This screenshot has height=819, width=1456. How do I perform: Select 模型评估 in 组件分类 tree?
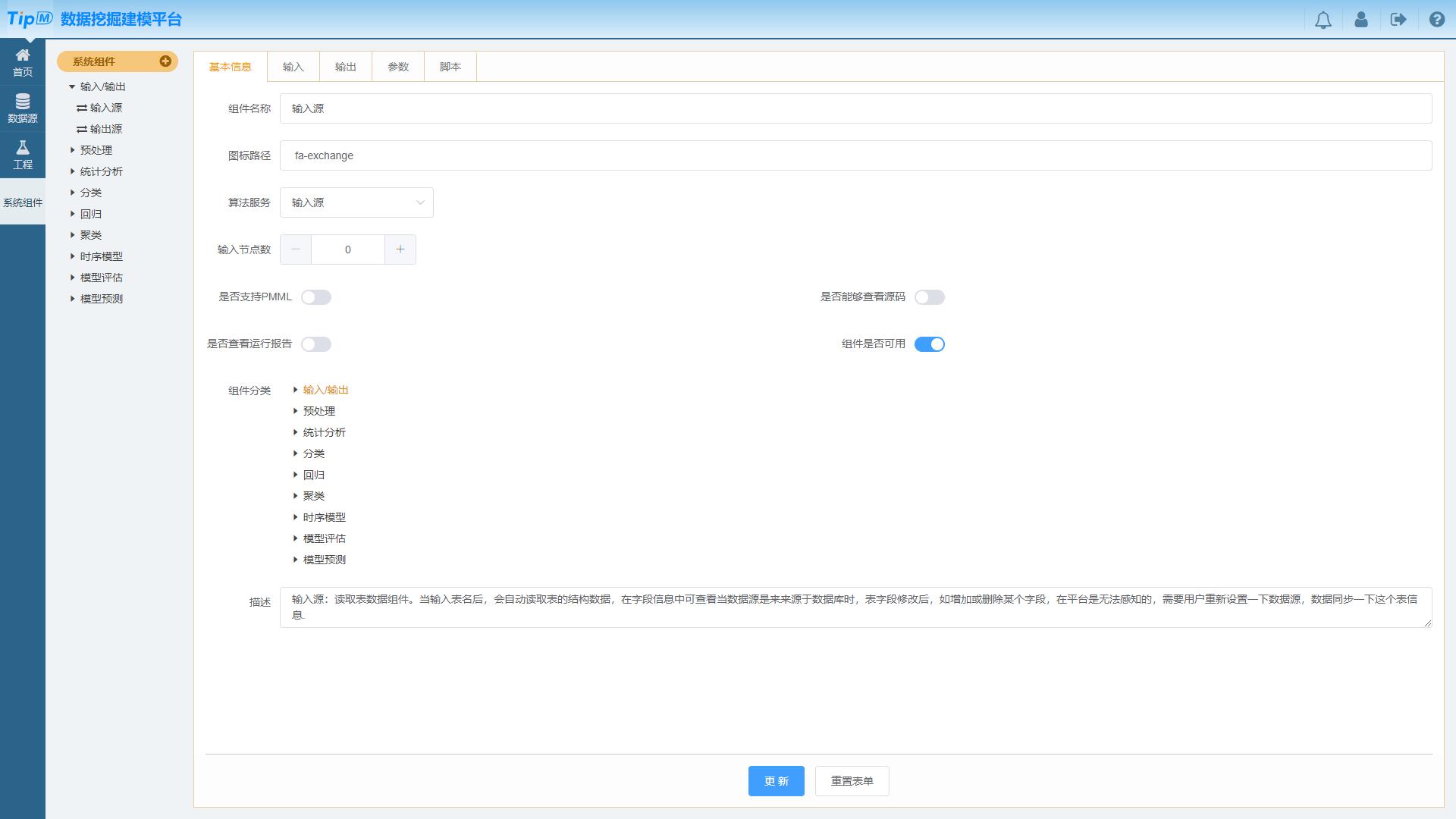coord(325,538)
